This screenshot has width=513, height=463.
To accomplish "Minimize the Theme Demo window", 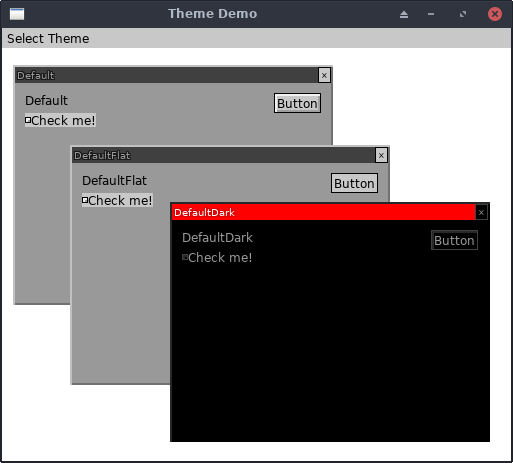I will (431, 14).
